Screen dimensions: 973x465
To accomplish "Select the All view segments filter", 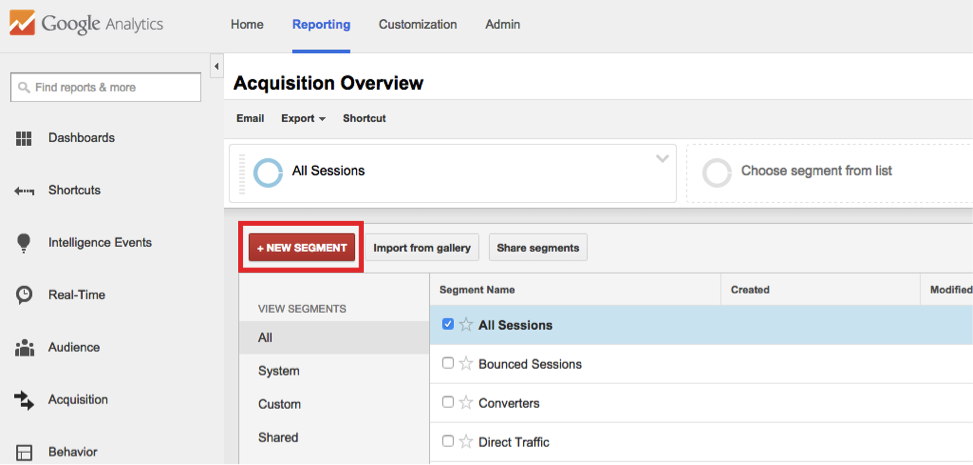I will (334, 338).
